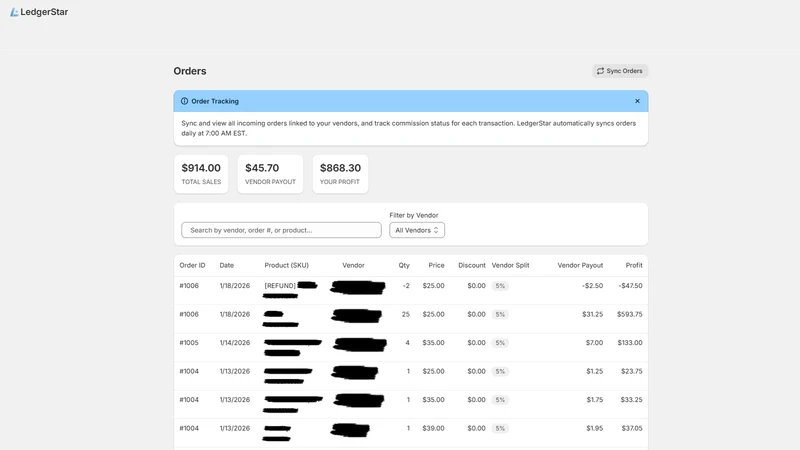Click the Price column header
800x450 pixels.
pos(436,265)
